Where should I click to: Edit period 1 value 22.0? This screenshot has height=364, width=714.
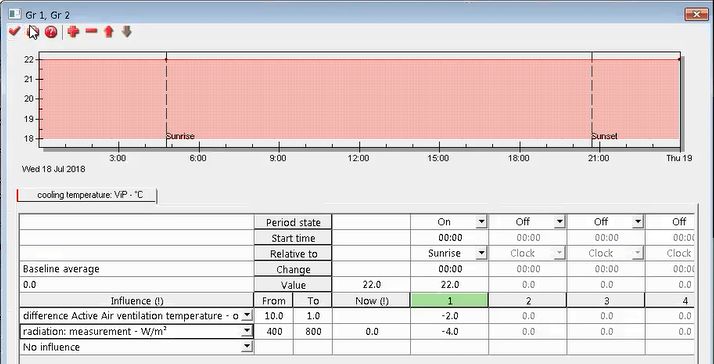pos(450,285)
